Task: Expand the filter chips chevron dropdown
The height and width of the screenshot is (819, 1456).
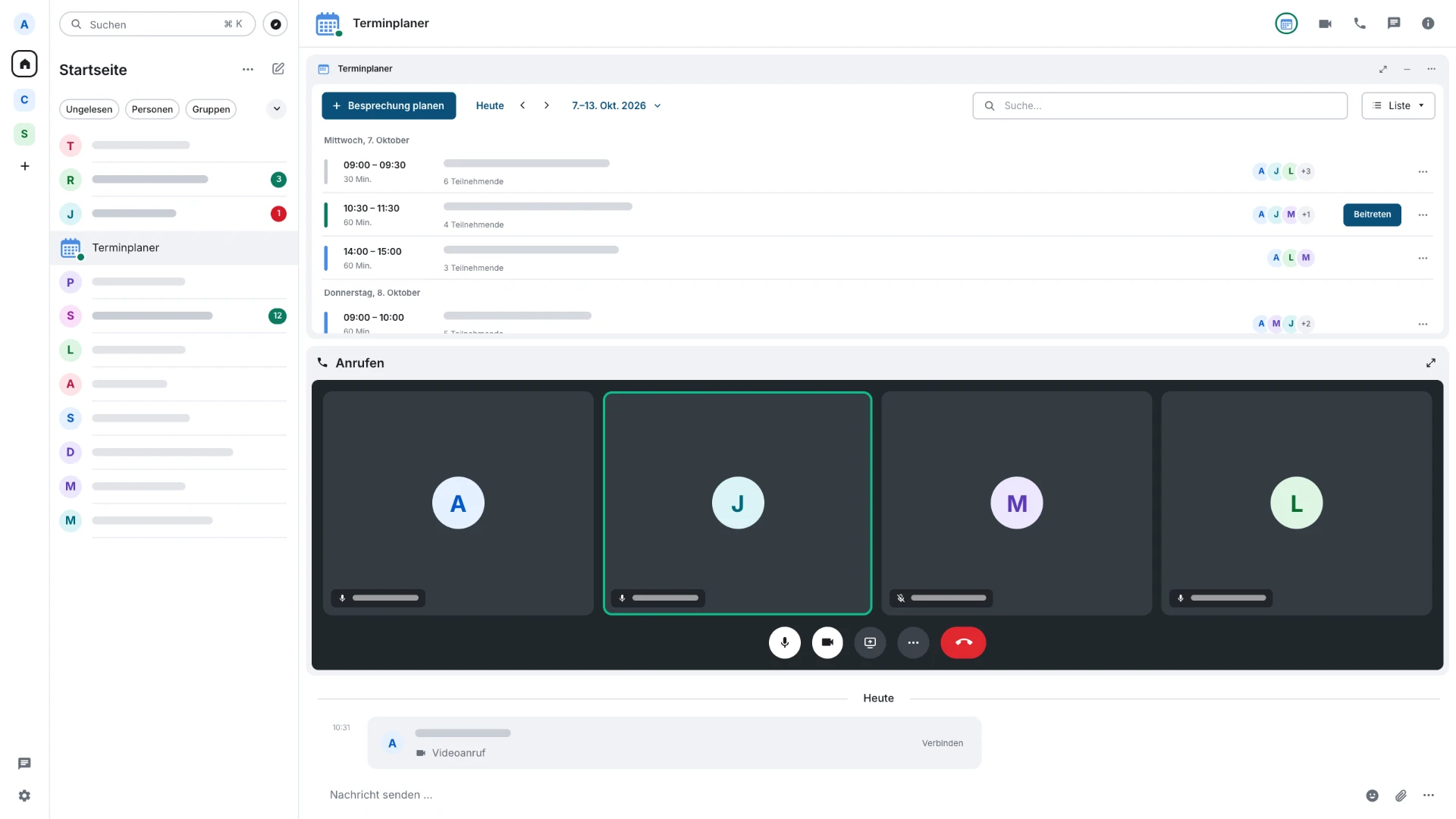Action: click(x=277, y=109)
